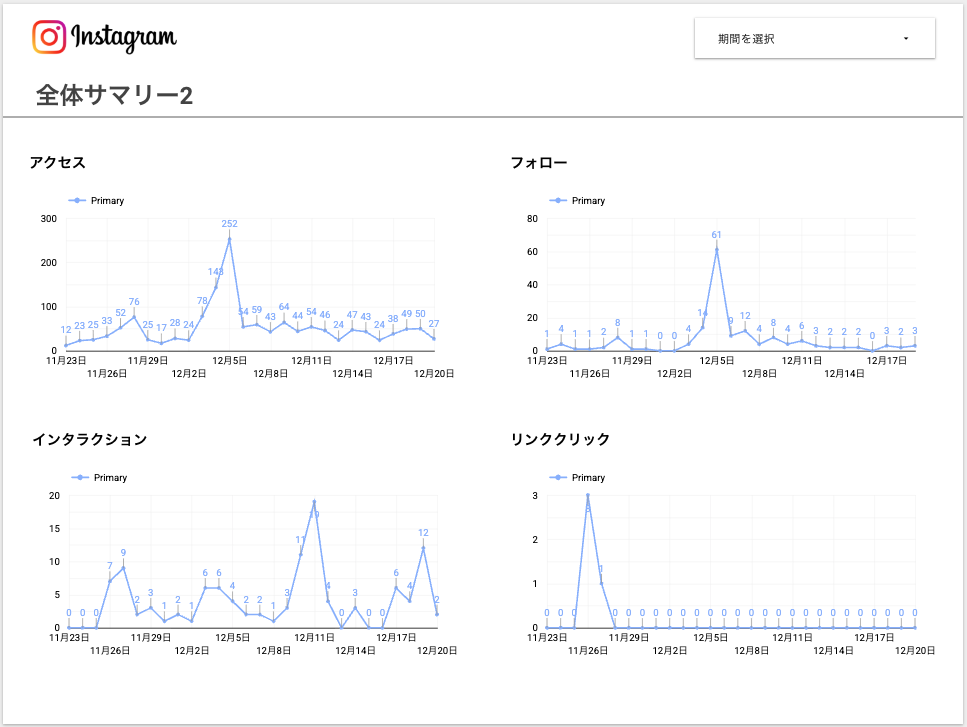Click the 9 data point in インタラクション chart
The width and height of the screenshot is (967, 727).
click(x=123, y=568)
